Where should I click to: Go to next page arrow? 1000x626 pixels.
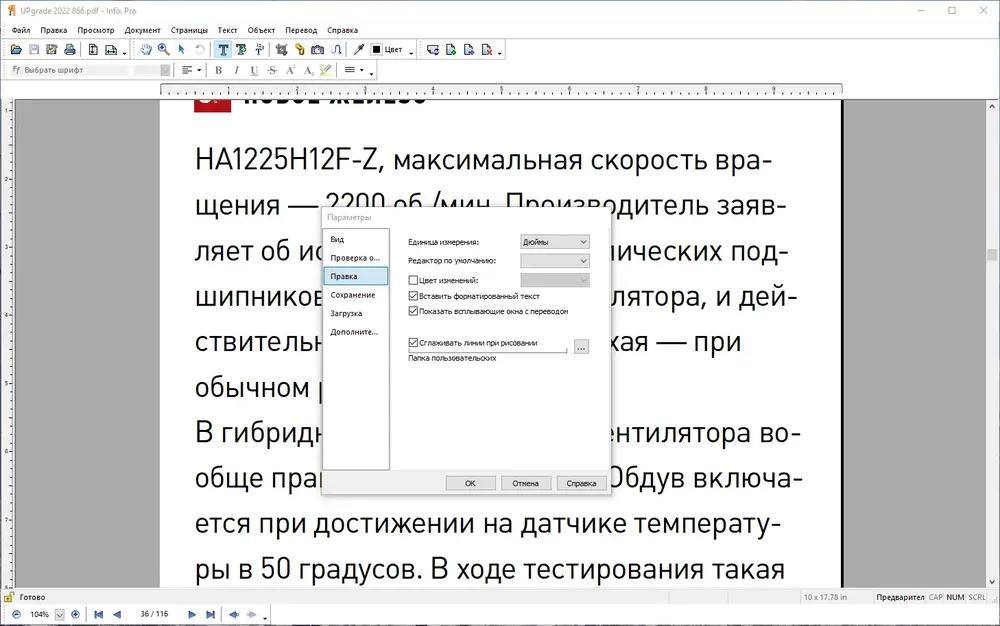[192, 615]
